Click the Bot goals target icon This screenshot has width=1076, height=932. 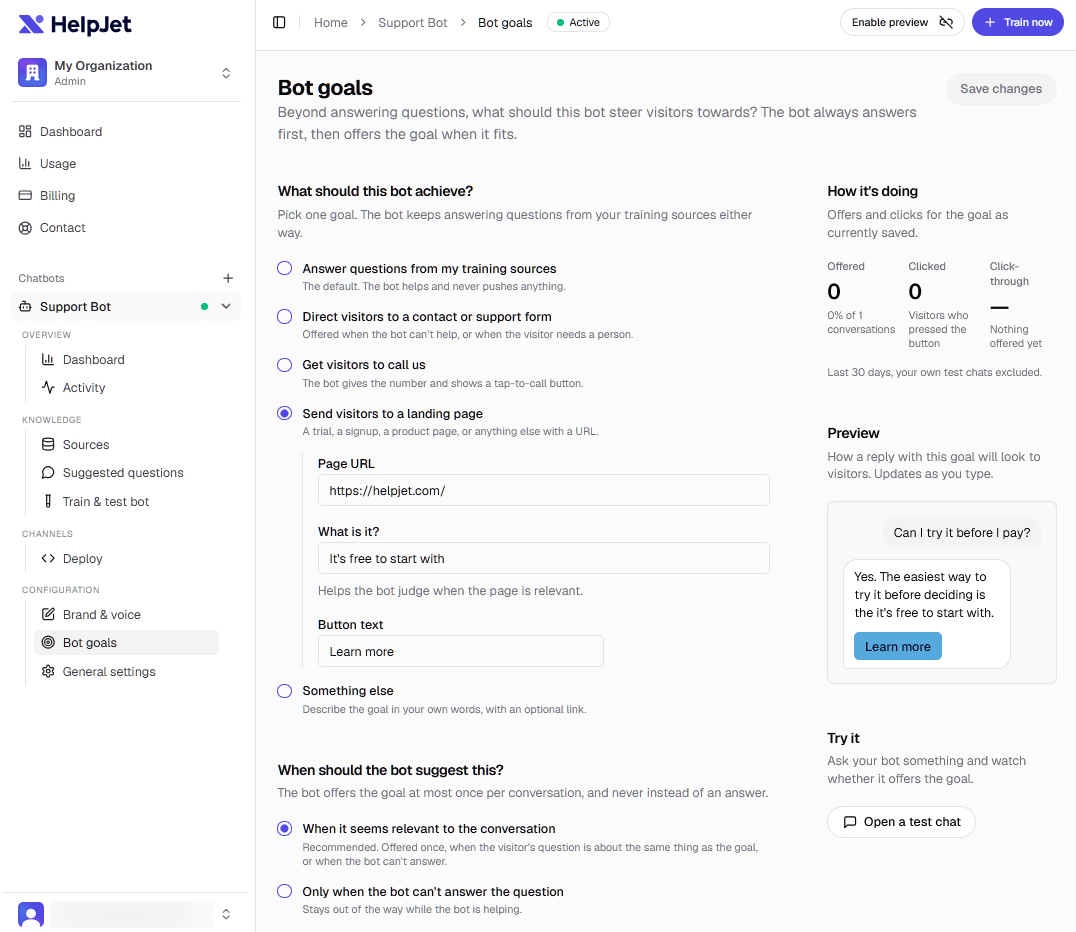pyautogui.click(x=48, y=642)
